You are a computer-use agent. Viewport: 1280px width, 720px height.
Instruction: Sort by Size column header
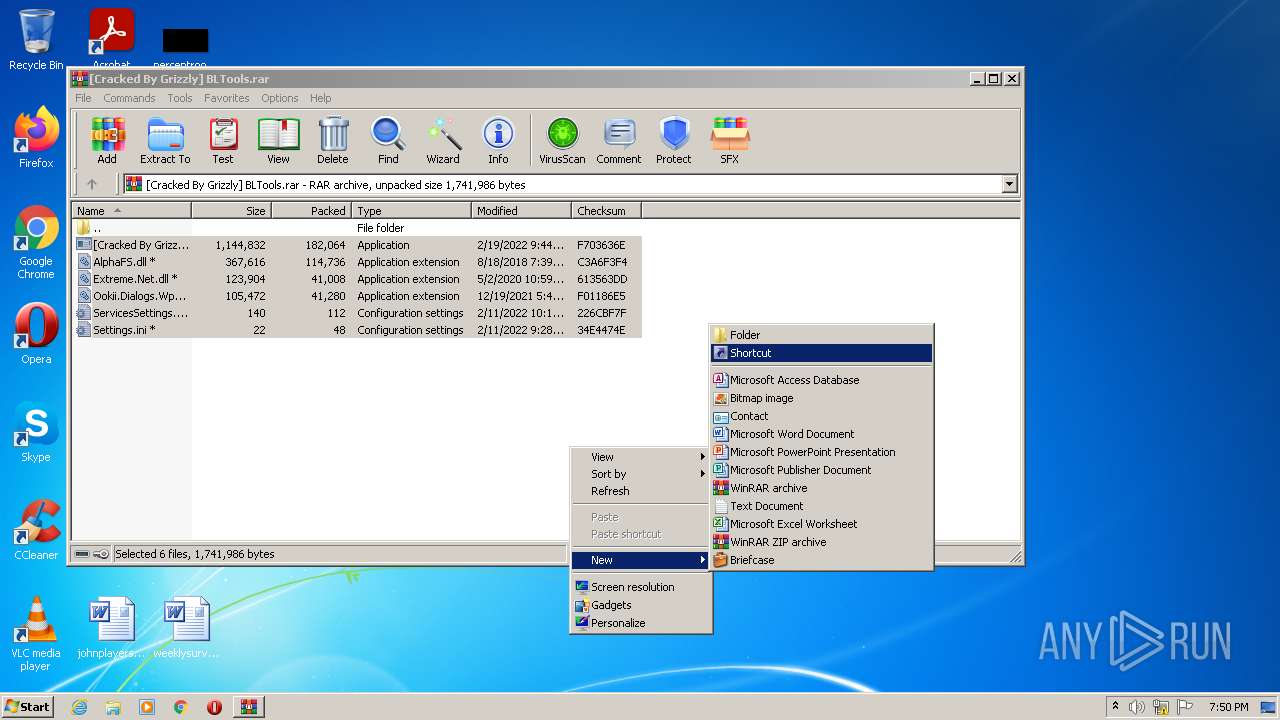231,211
